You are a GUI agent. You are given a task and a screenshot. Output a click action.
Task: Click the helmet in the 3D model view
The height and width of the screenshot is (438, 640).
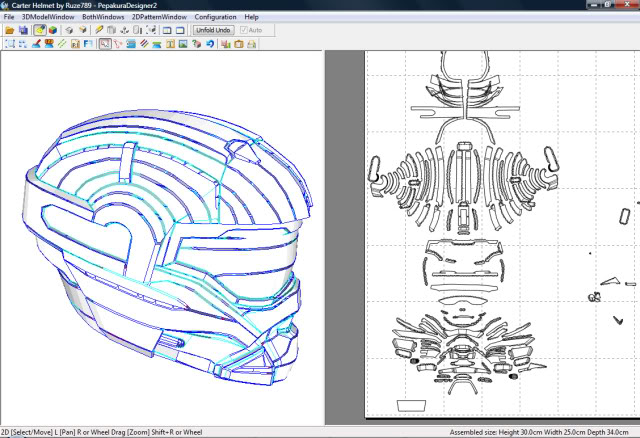(167, 247)
